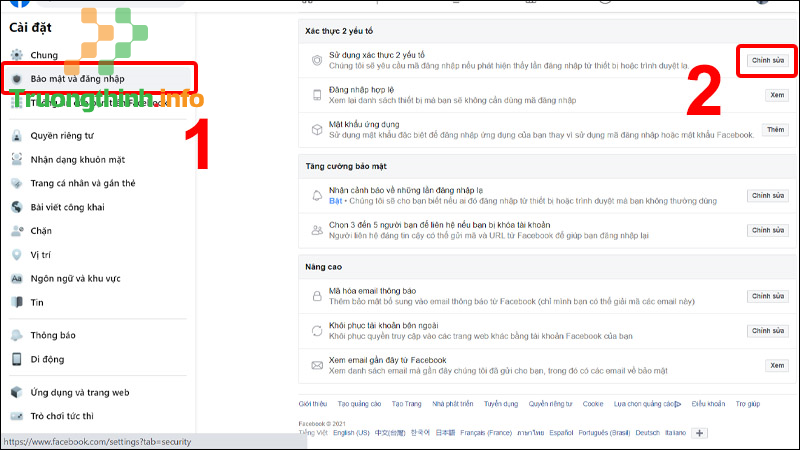Screen dimensions: 800x450
Task: Click the padlock icon beside Mã hóa email thông báo
Action: (x=317, y=296)
